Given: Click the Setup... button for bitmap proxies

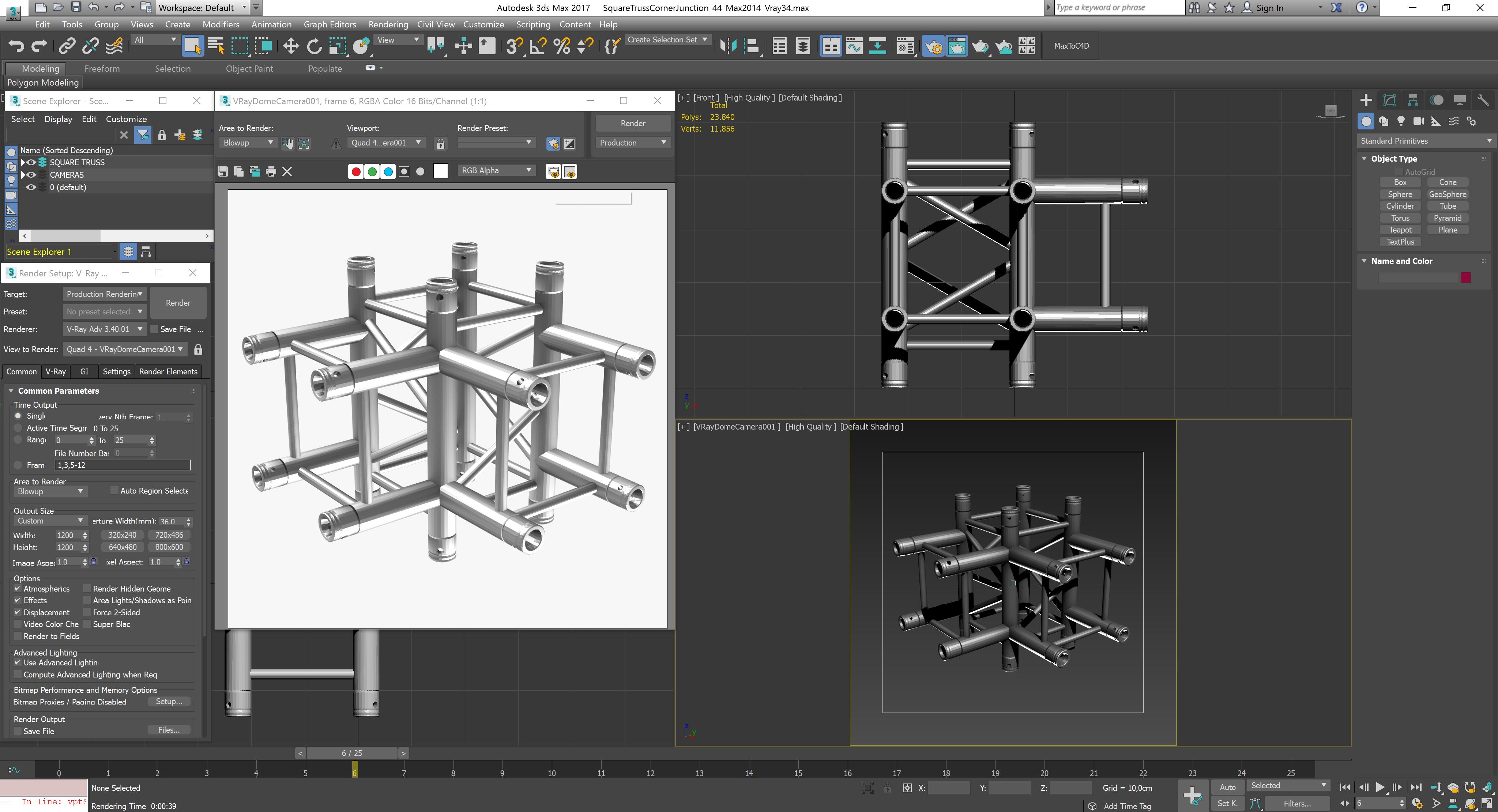Looking at the screenshot, I should click(x=169, y=702).
